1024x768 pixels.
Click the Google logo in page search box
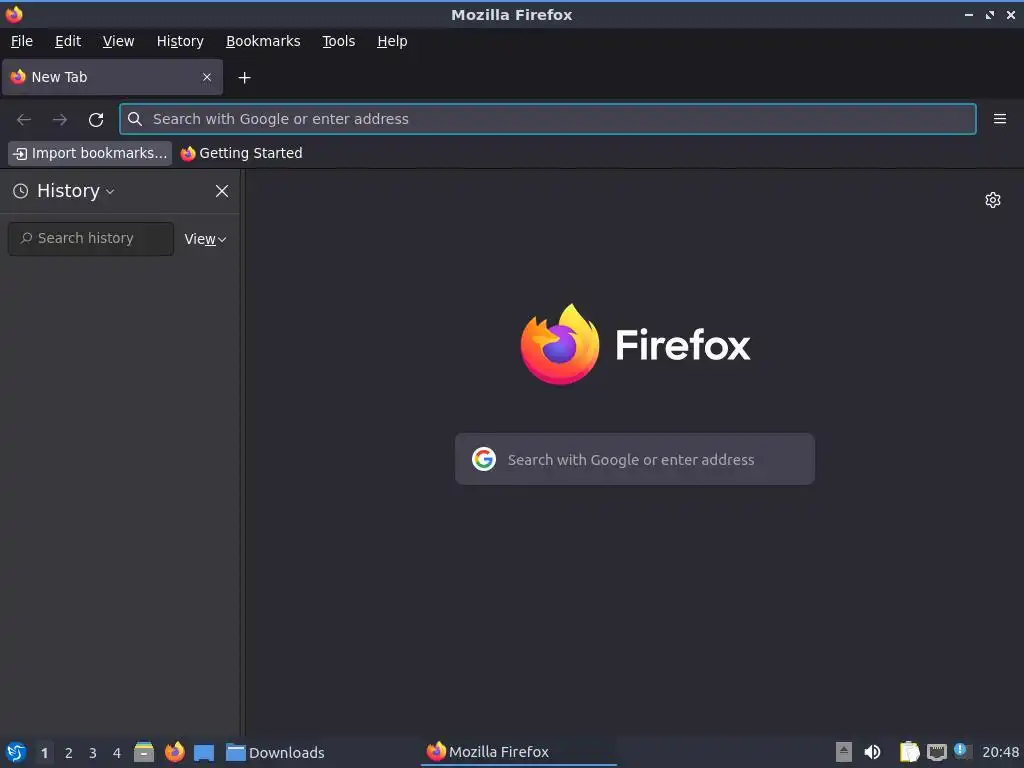click(x=484, y=459)
